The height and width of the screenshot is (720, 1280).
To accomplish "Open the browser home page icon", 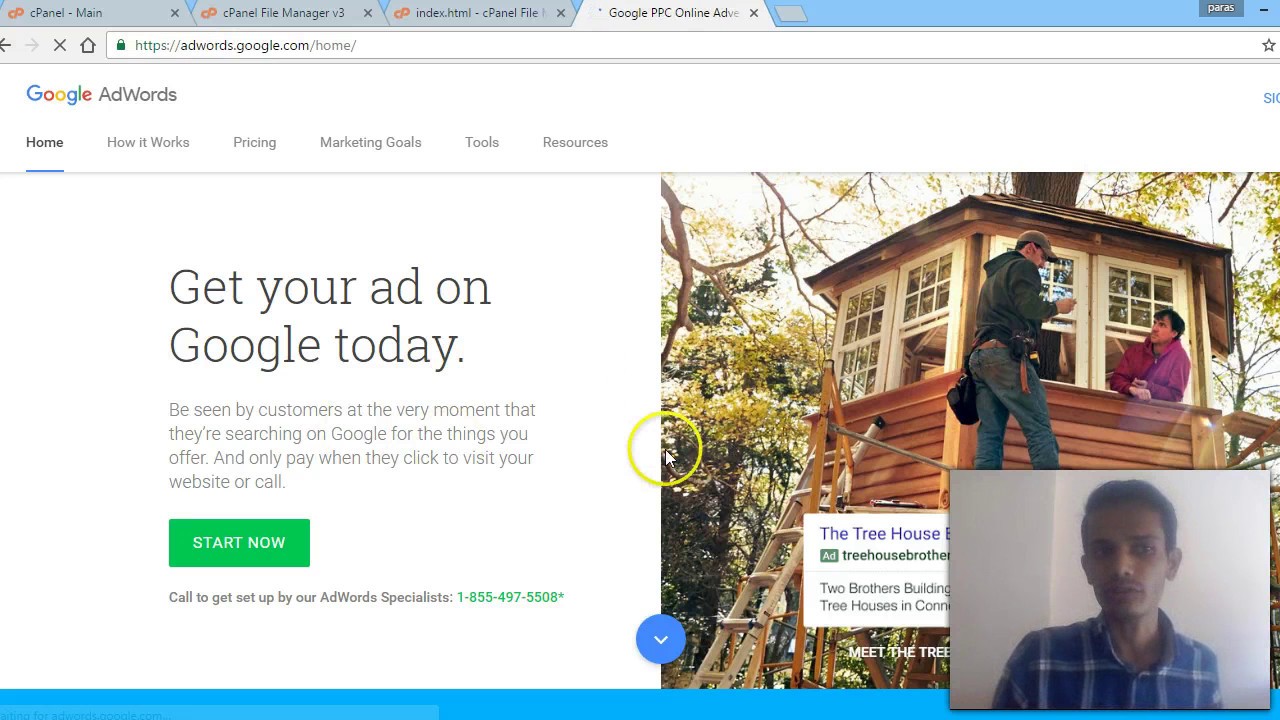I will click(88, 45).
